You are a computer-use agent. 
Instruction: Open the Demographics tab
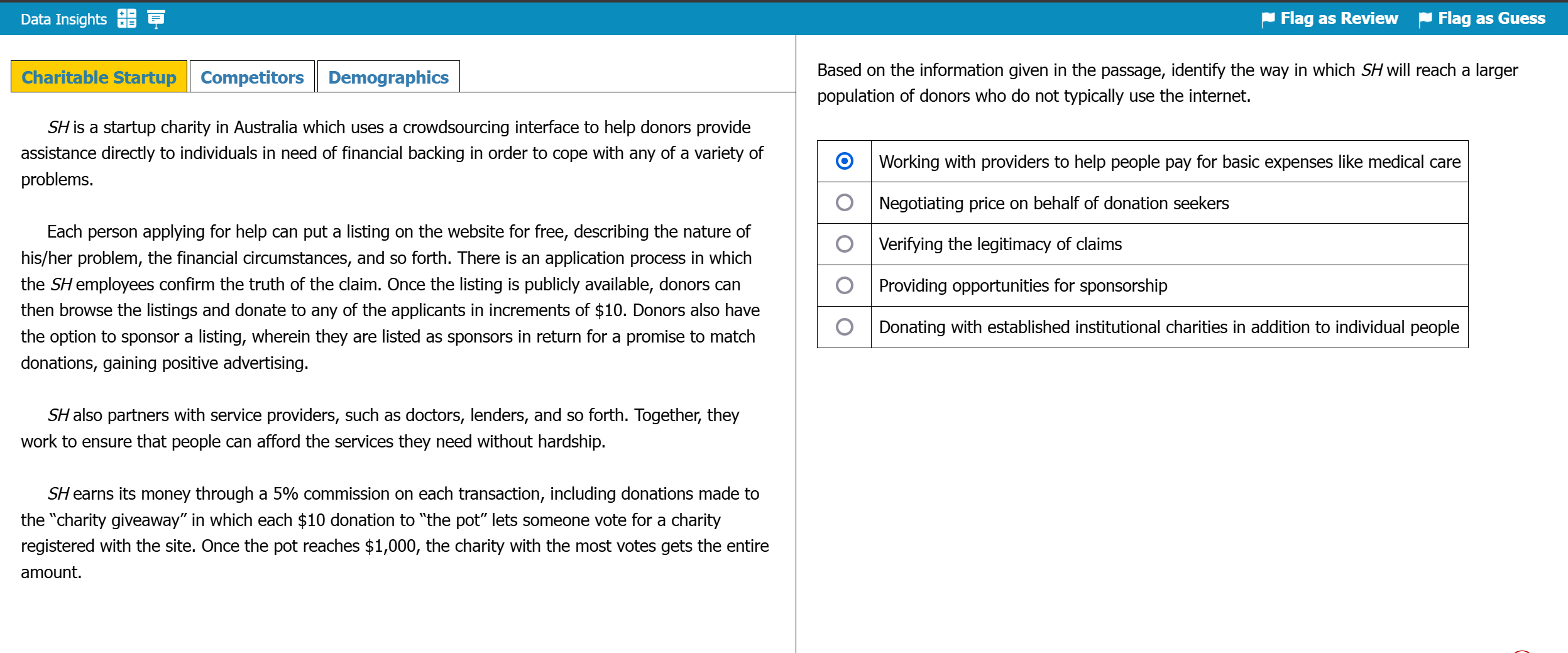tap(388, 77)
